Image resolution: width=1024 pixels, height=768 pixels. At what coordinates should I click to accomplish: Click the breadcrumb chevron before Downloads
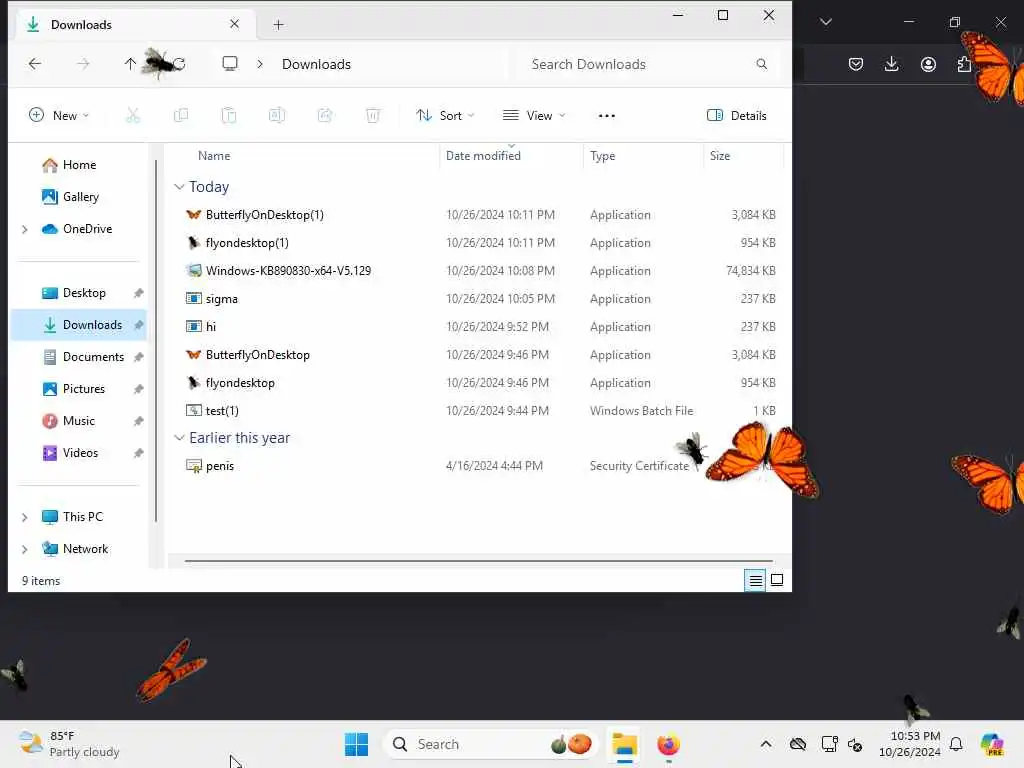point(260,64)
